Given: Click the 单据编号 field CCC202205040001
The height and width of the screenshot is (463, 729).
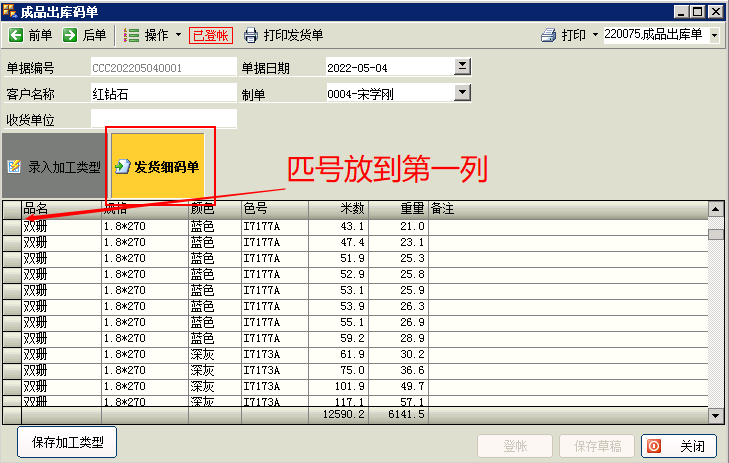Looking at the screenshot, I should click(x=164, y=67).
